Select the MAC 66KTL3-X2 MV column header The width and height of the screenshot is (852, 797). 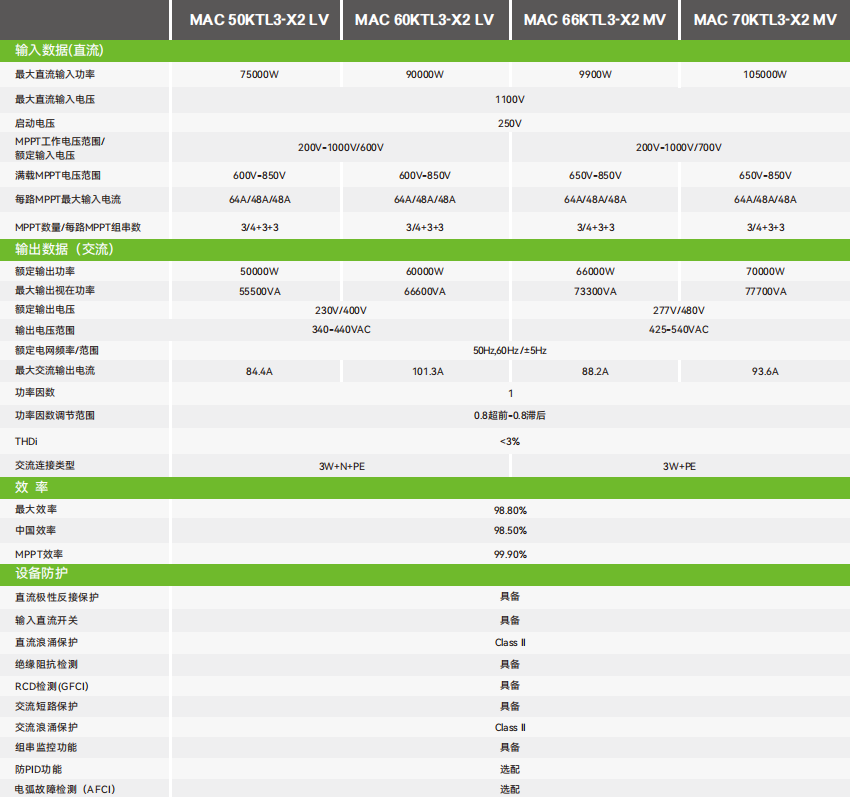tap(594, 20)
